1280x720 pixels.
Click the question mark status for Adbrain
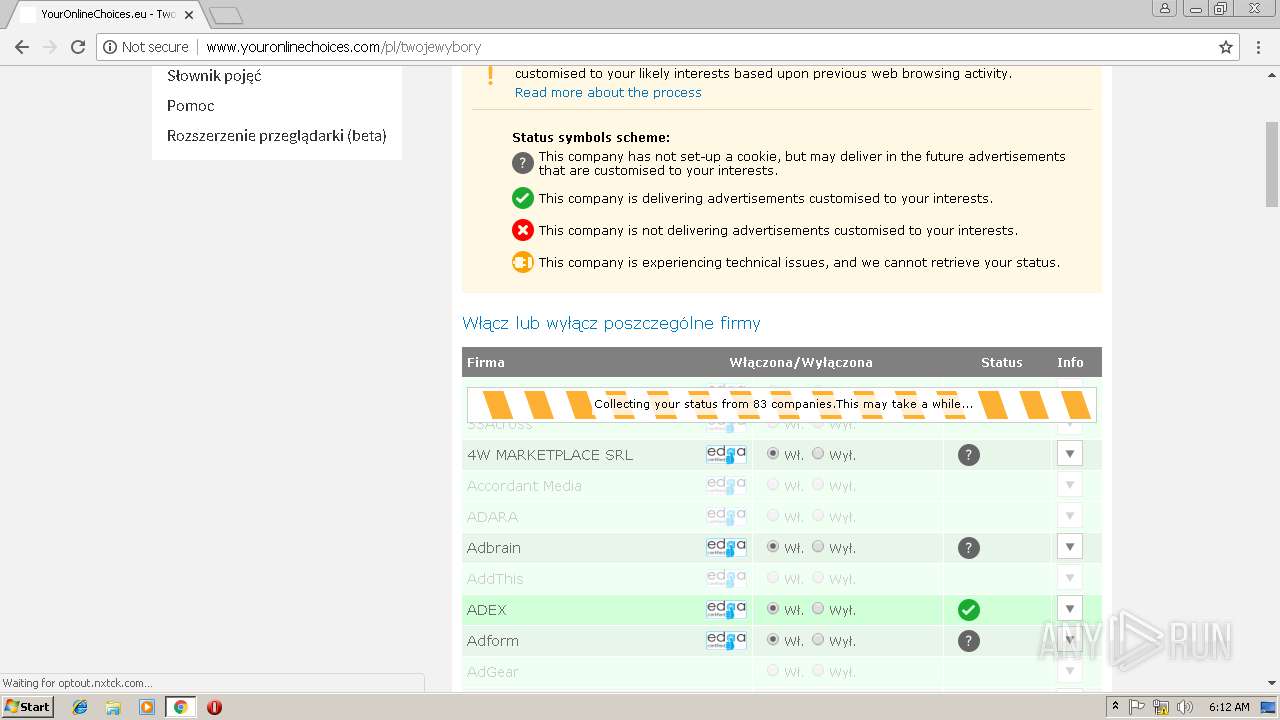[968, 548]
